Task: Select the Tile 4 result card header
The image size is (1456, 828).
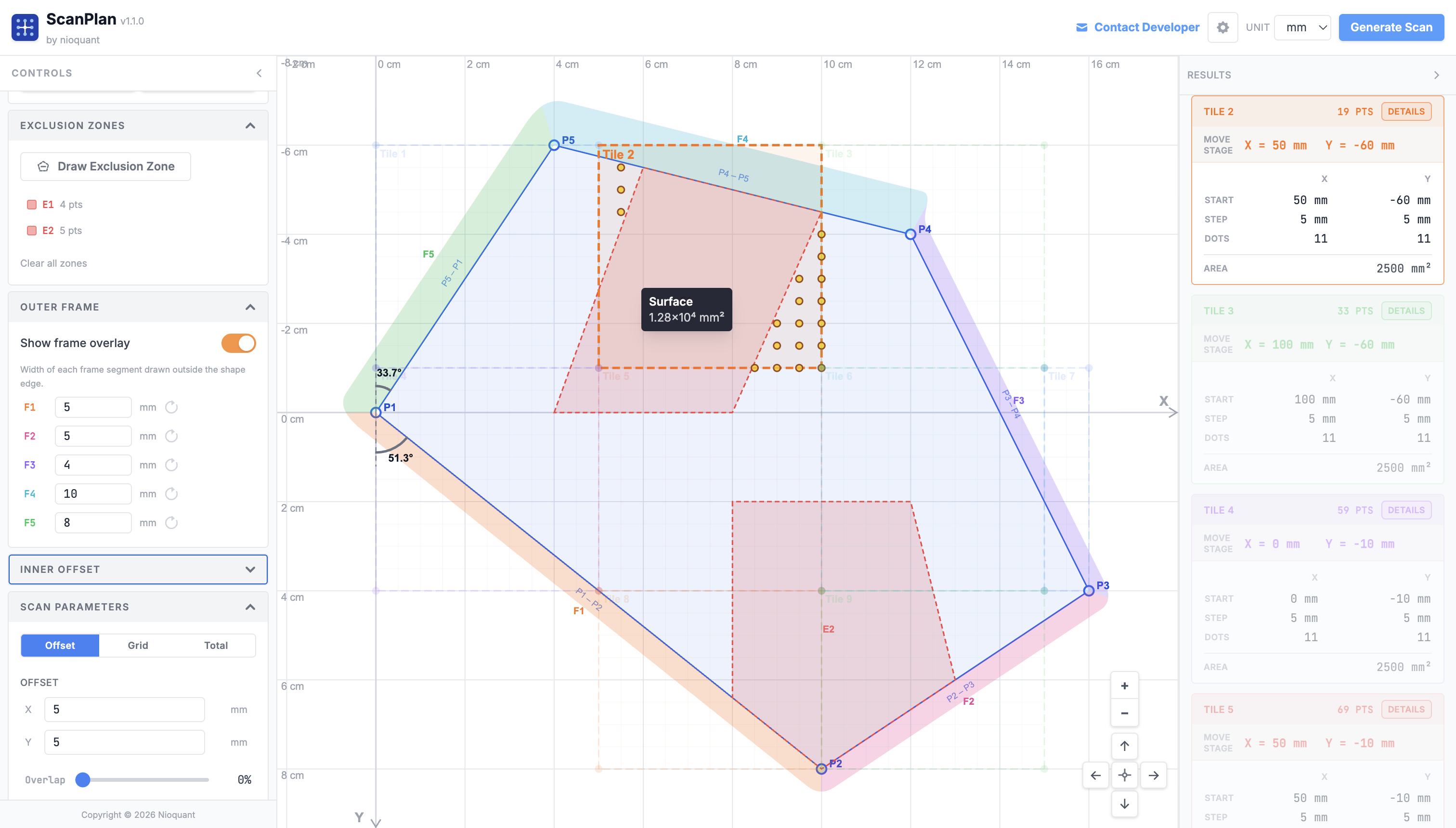Action: click(1317, 510)
